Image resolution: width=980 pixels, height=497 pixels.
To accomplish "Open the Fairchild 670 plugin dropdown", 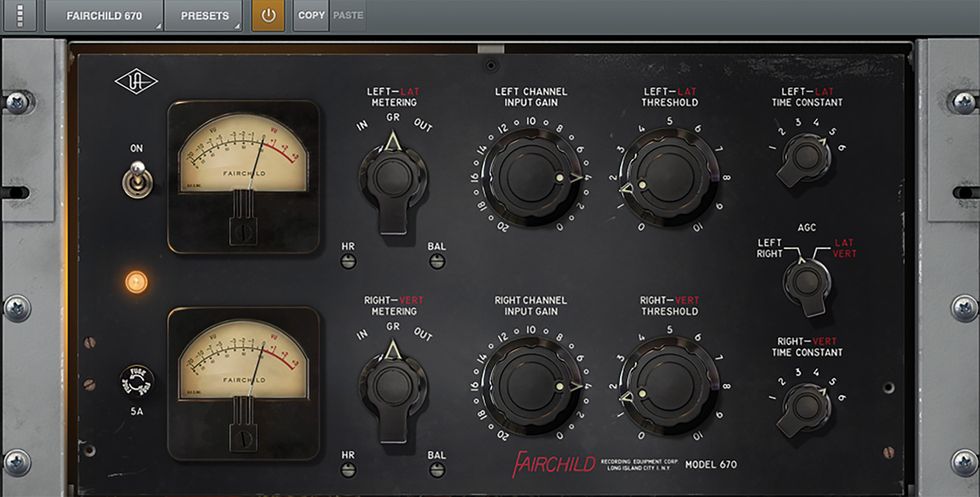I will (103, 16).
